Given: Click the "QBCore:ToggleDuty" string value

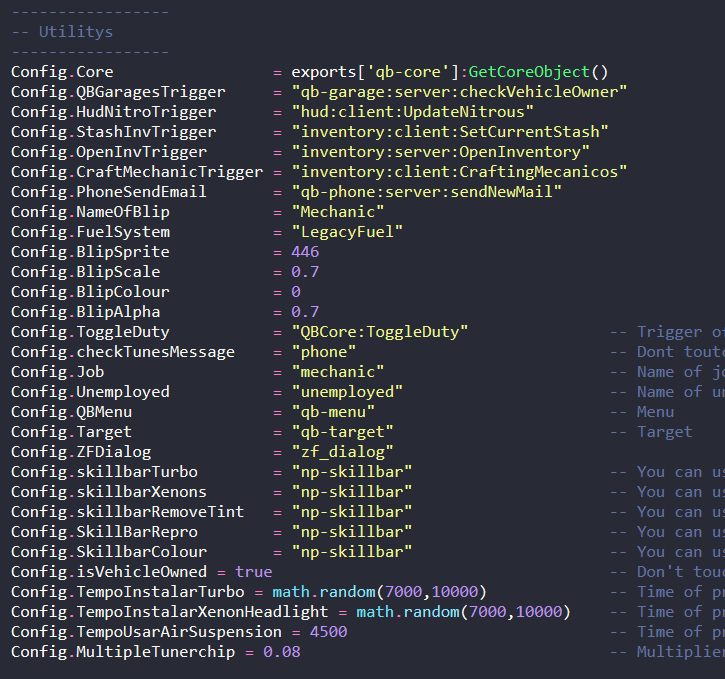Looking at the screenshot, I should [379, 332].
